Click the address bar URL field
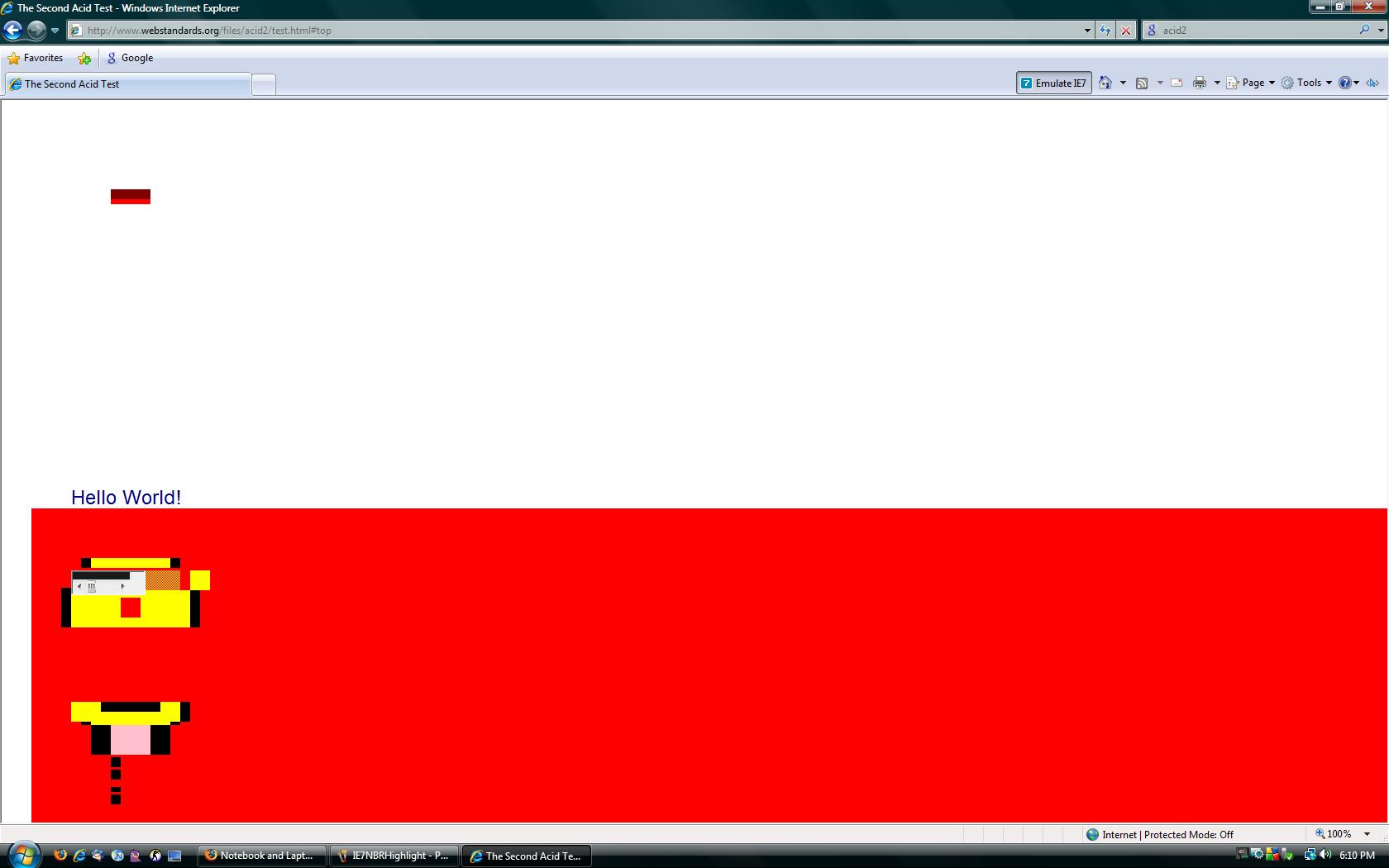The width and height of the screenshot is (1389, 868). coord(575,31)
